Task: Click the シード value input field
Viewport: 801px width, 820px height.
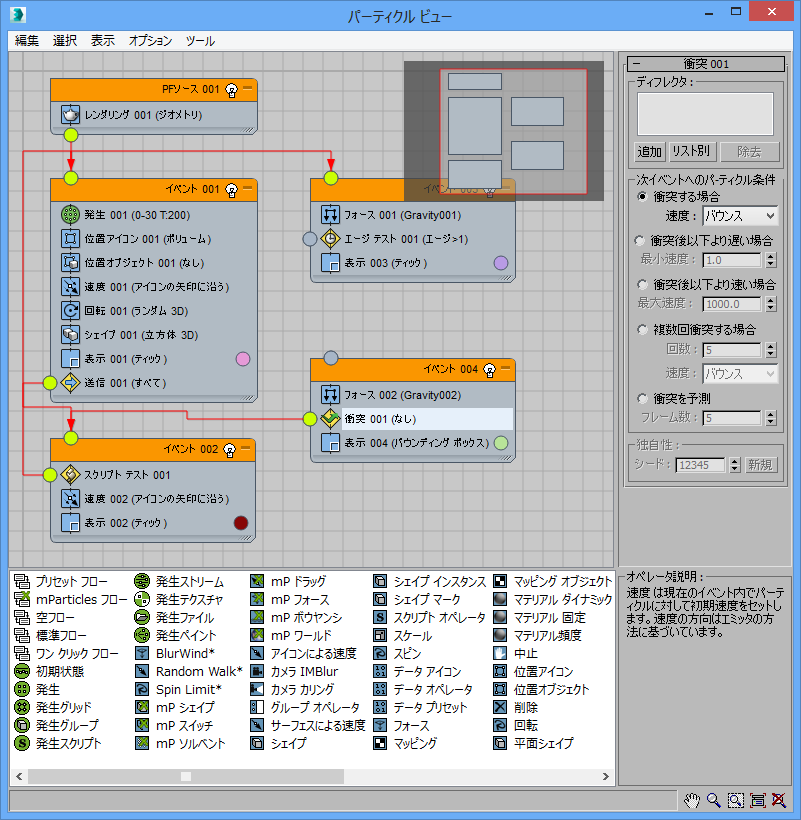Action: pos(700,465)
